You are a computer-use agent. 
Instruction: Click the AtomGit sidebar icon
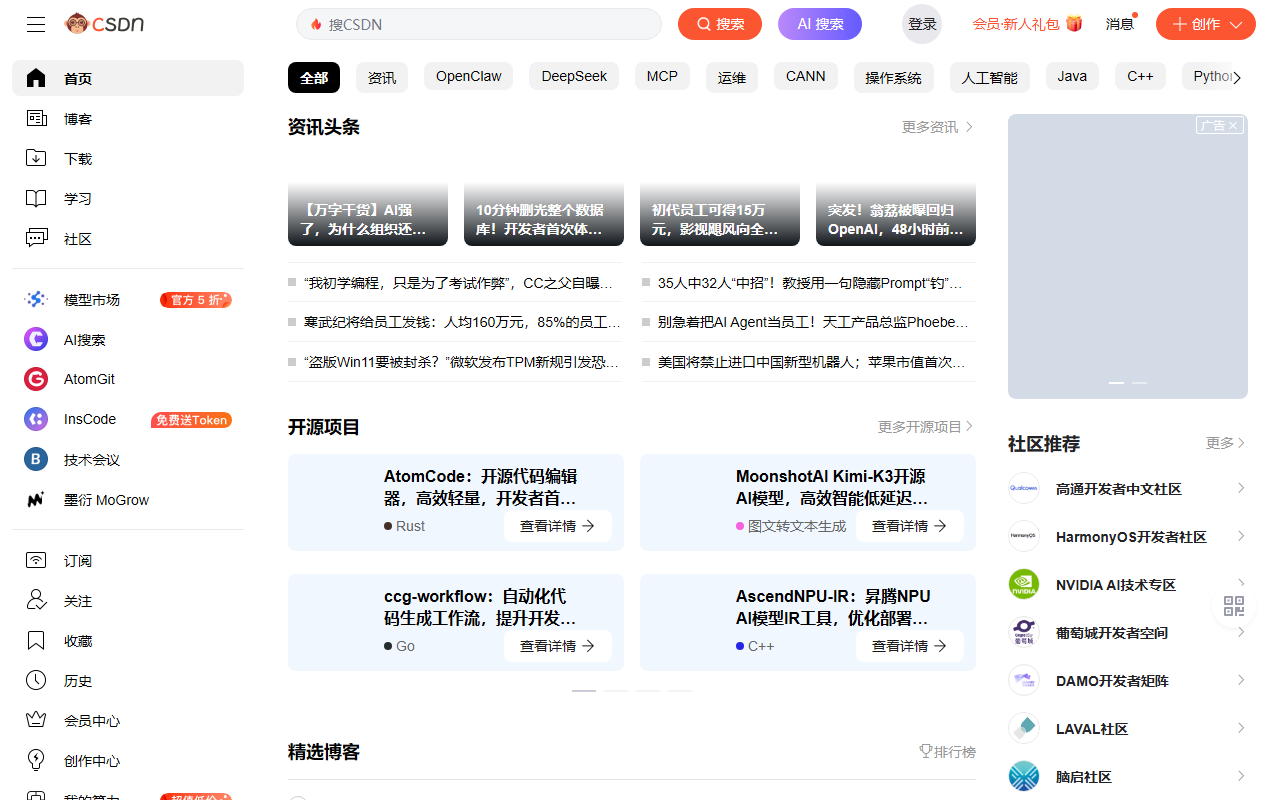36,379
